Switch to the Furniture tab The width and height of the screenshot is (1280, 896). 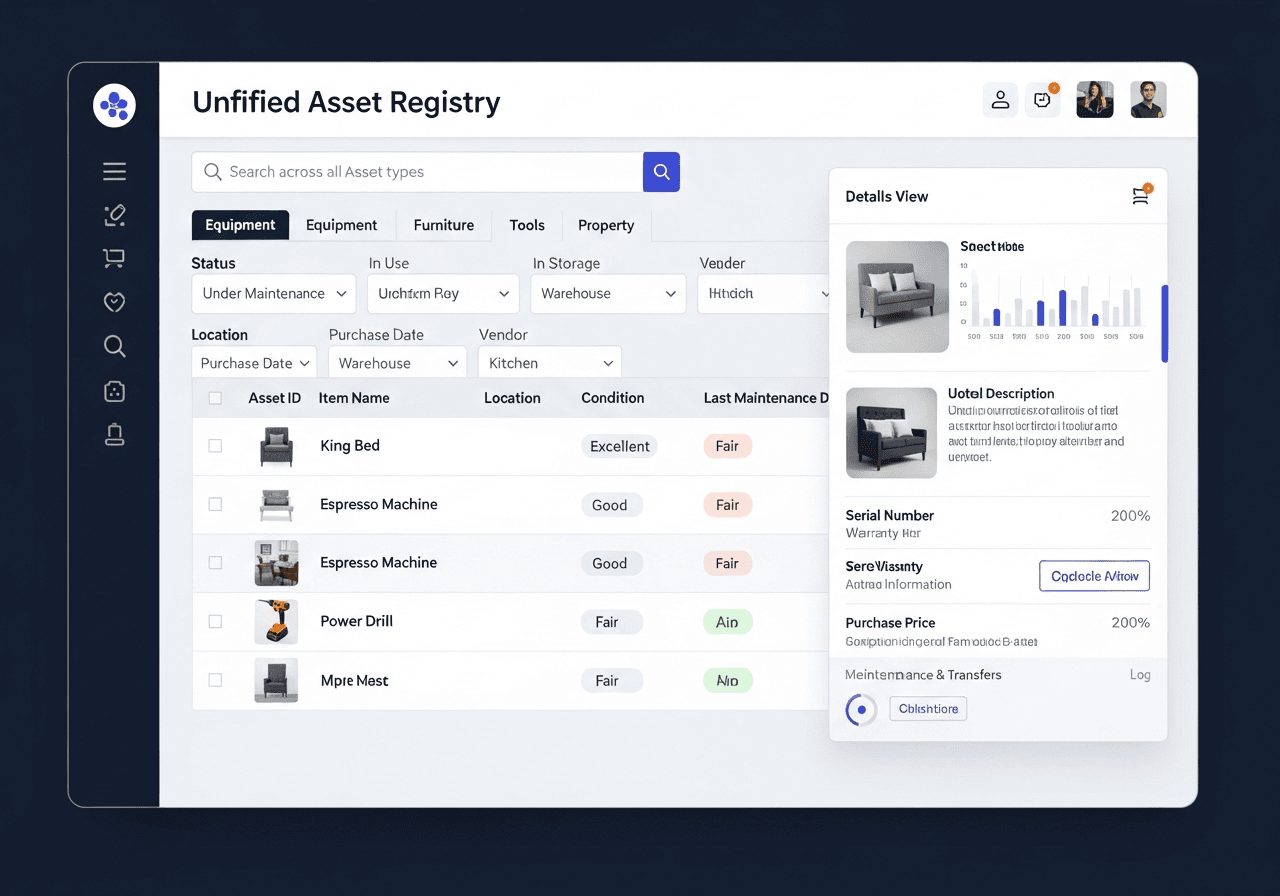(443, 225)
